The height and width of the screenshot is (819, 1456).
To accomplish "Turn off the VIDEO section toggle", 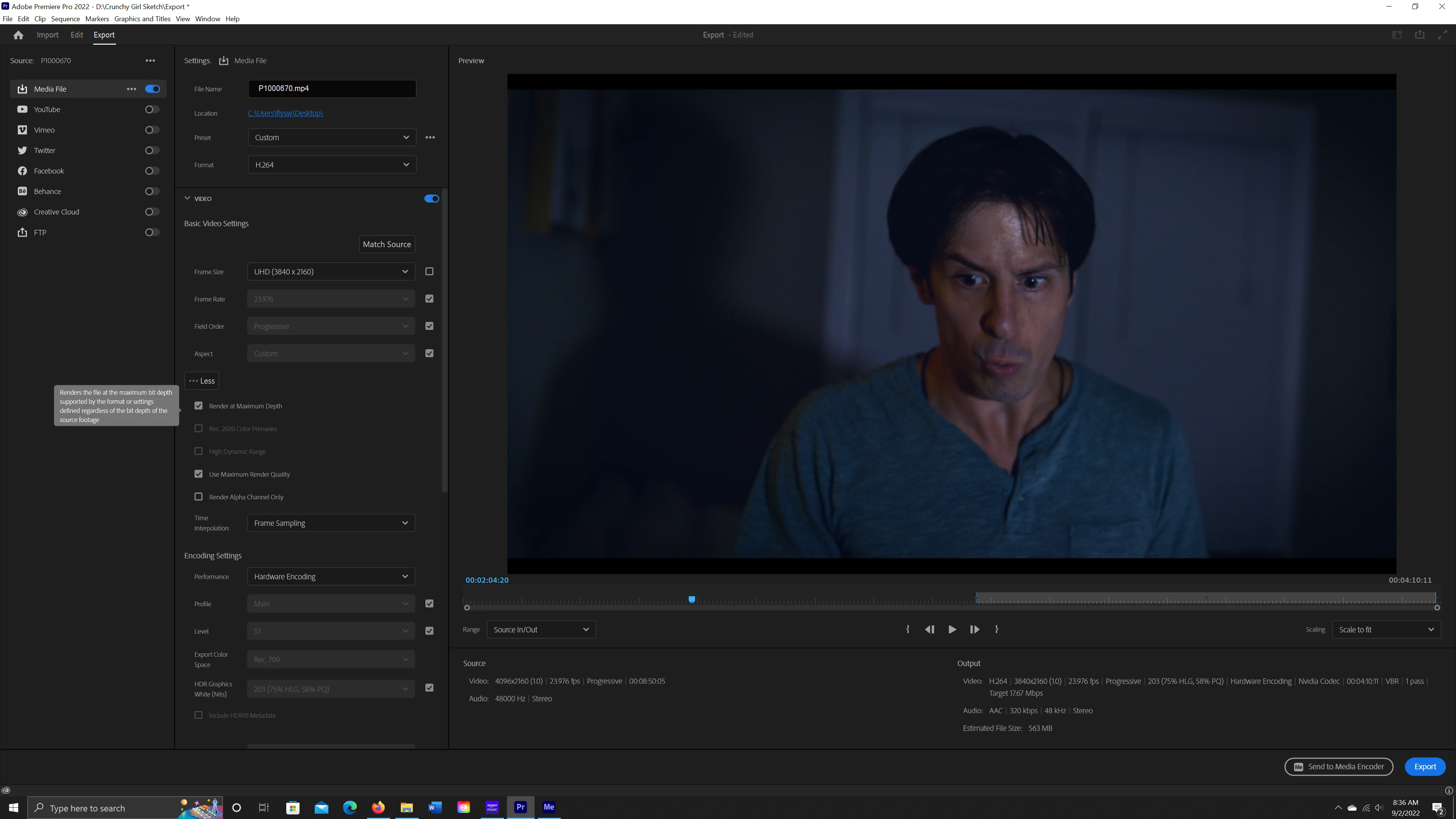I will (x=431, y=198).
